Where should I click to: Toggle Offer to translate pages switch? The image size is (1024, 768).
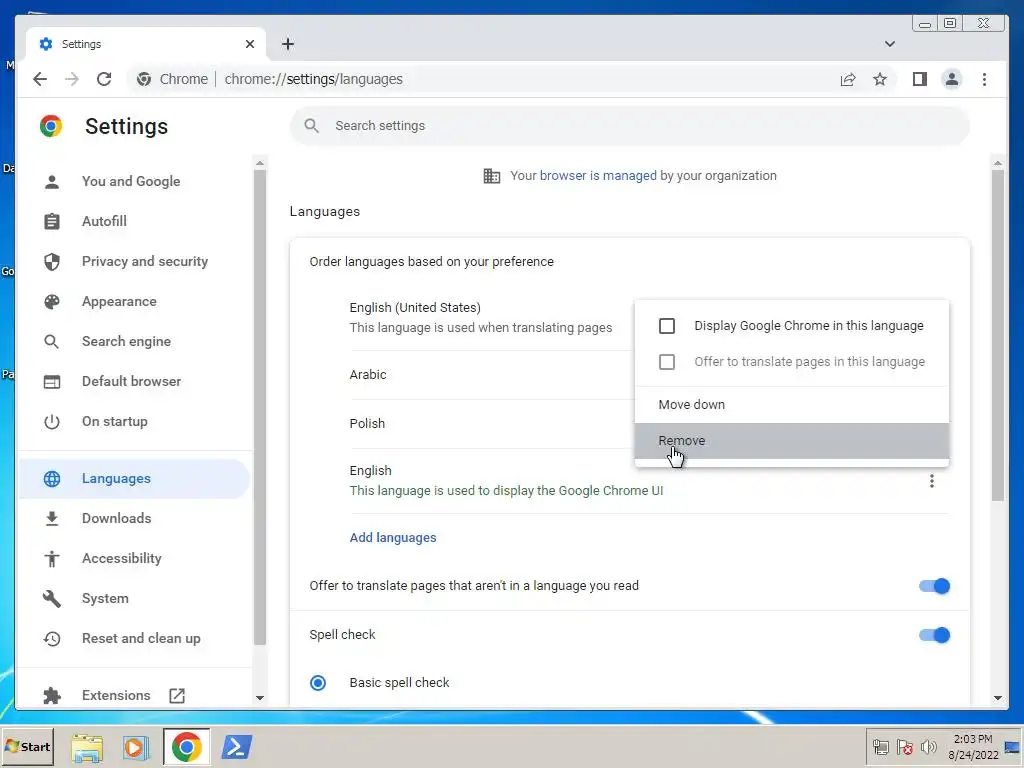pos(934,586)
